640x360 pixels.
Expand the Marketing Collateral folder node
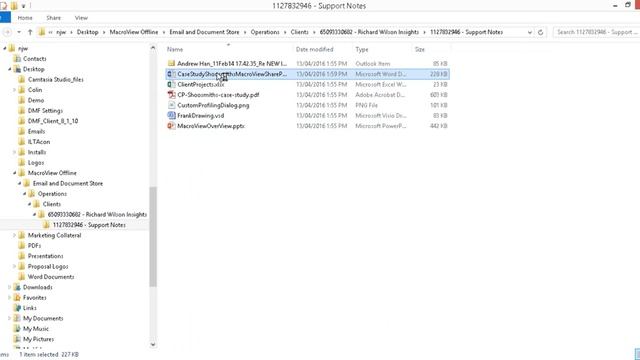[14, 236]
